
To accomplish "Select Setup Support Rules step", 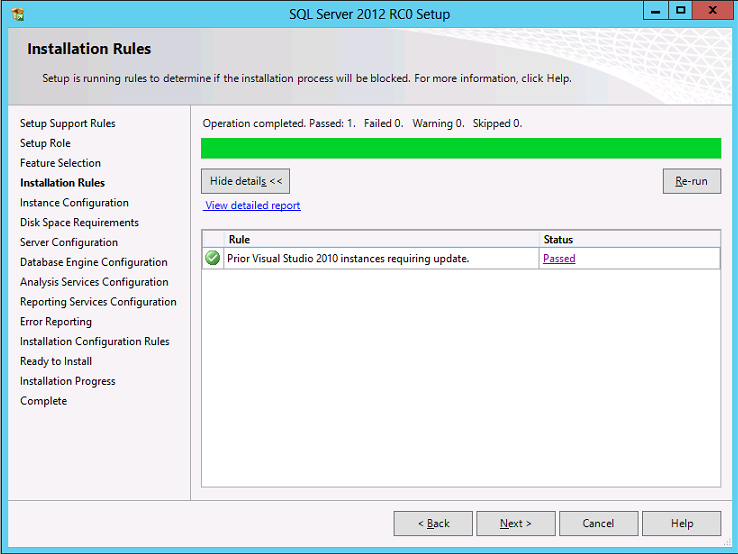I will (68, 123).
